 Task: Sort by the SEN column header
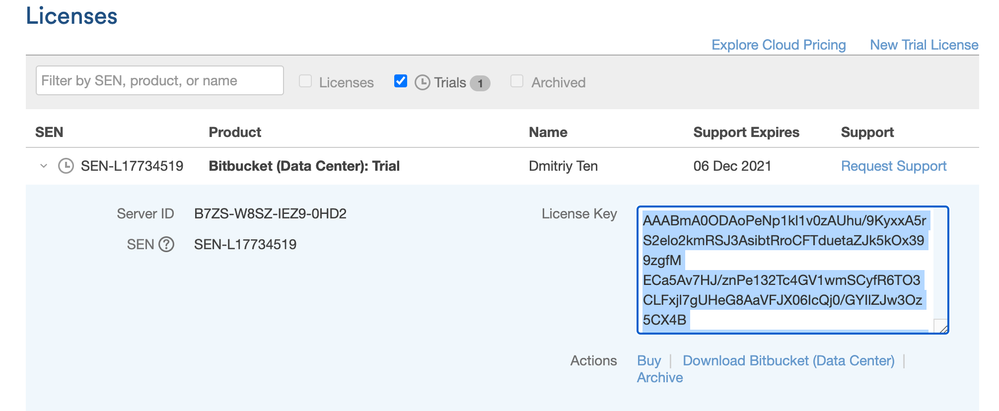(x=49, y=133)
